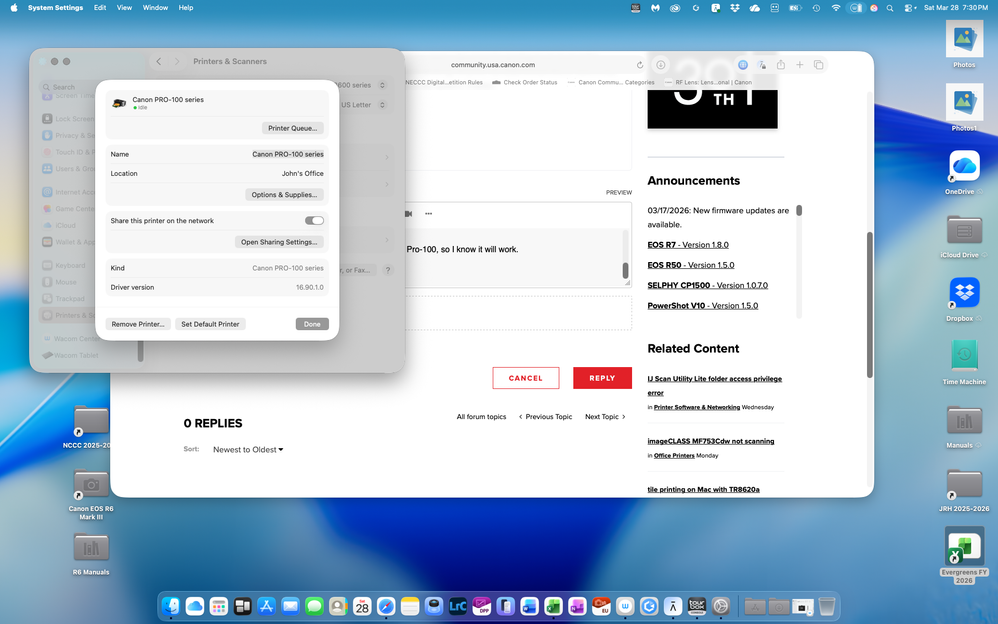Open R6 Manuals desktop folder

[91, 553]
